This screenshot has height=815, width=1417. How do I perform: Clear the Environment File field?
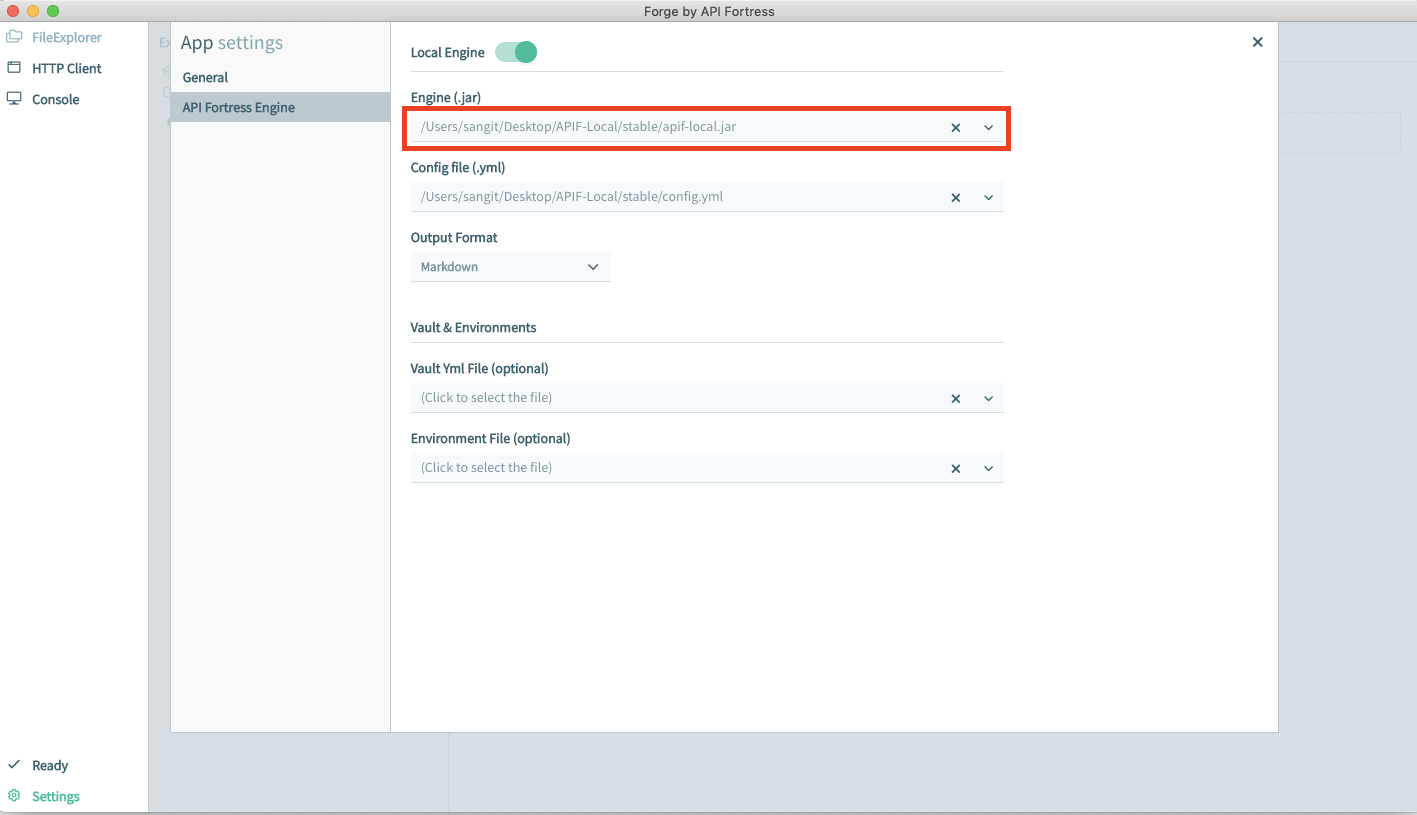[955, 469]
